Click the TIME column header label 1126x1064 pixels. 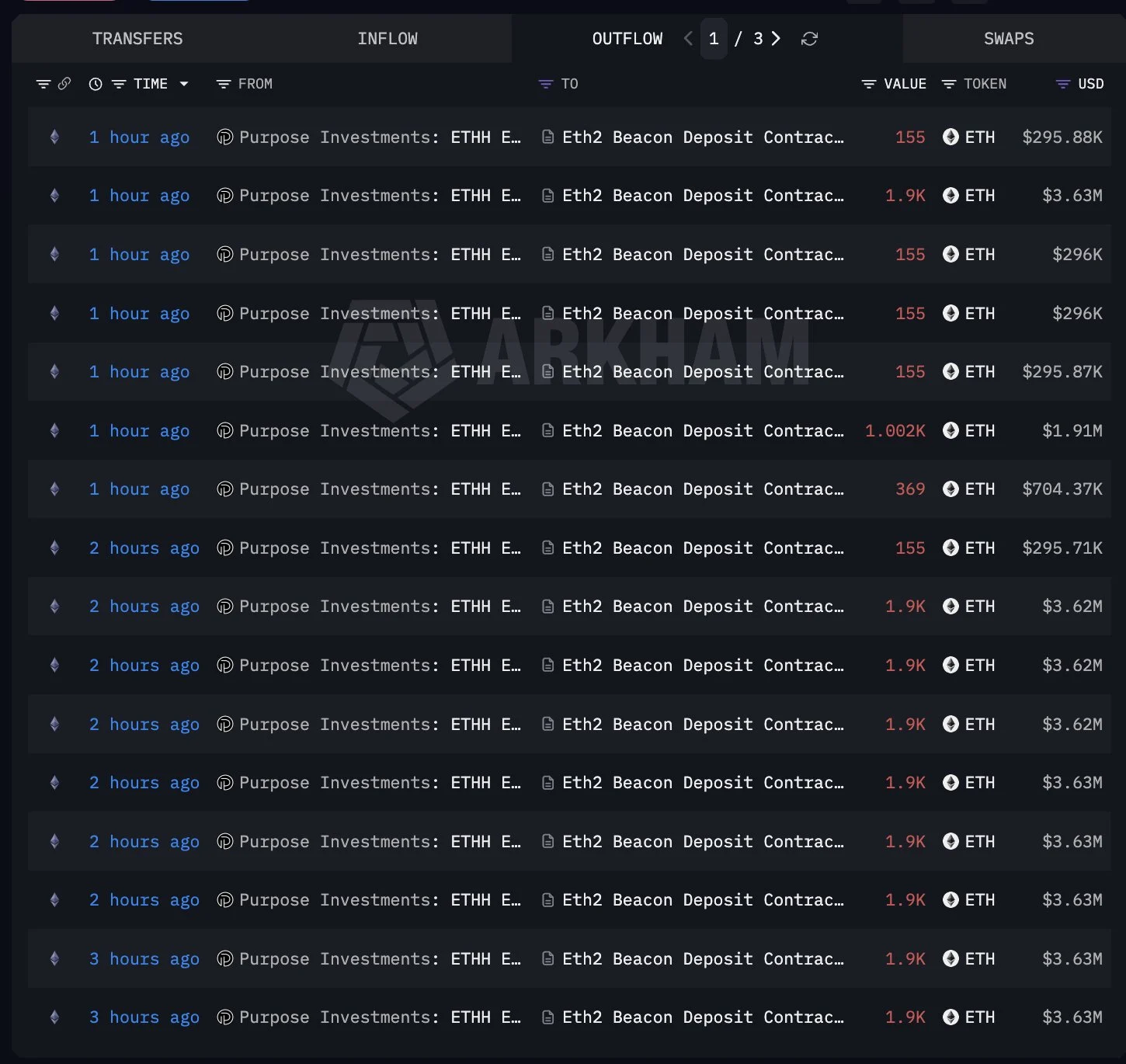click(x=151, y=84)
